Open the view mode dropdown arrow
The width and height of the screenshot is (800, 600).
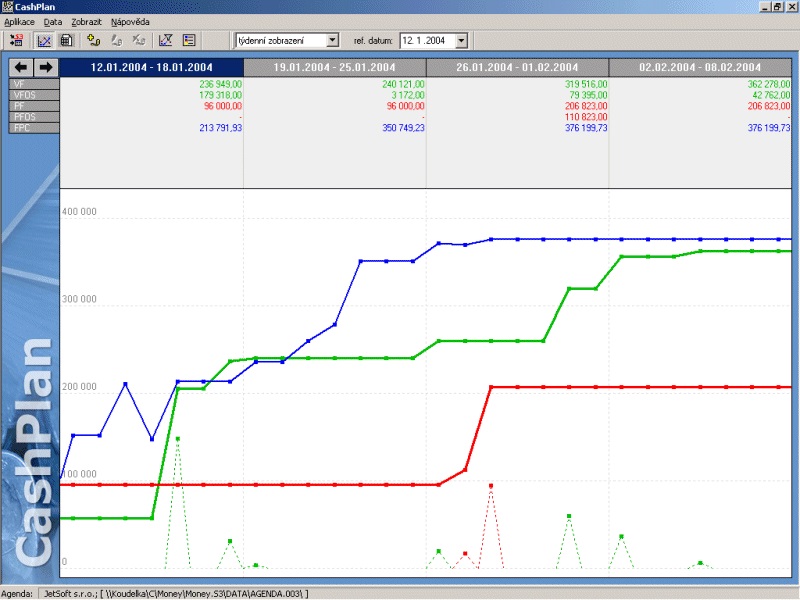[332, 40]
